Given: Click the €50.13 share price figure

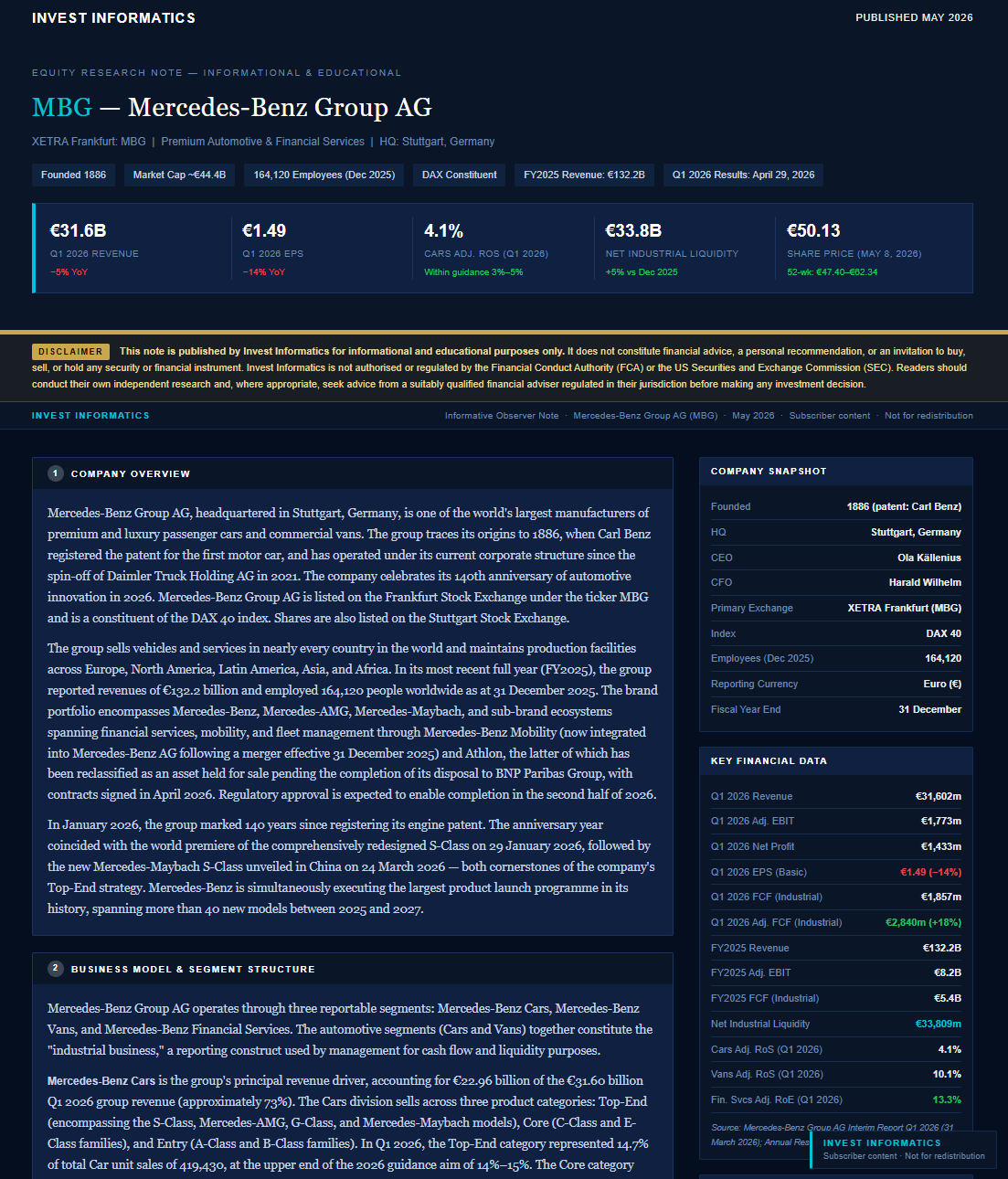Looking at the screenshot, I should click(813, 230).
